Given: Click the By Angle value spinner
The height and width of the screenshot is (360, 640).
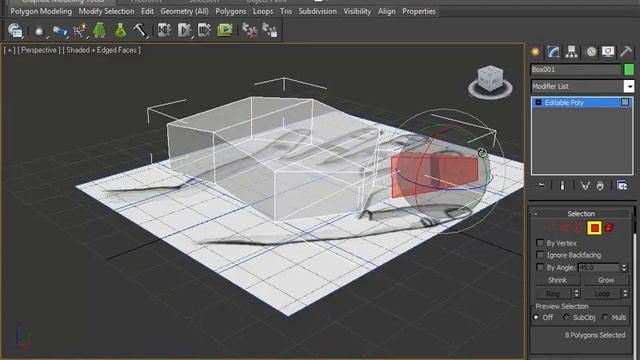Looking at the screenshot, I should 624,268.
